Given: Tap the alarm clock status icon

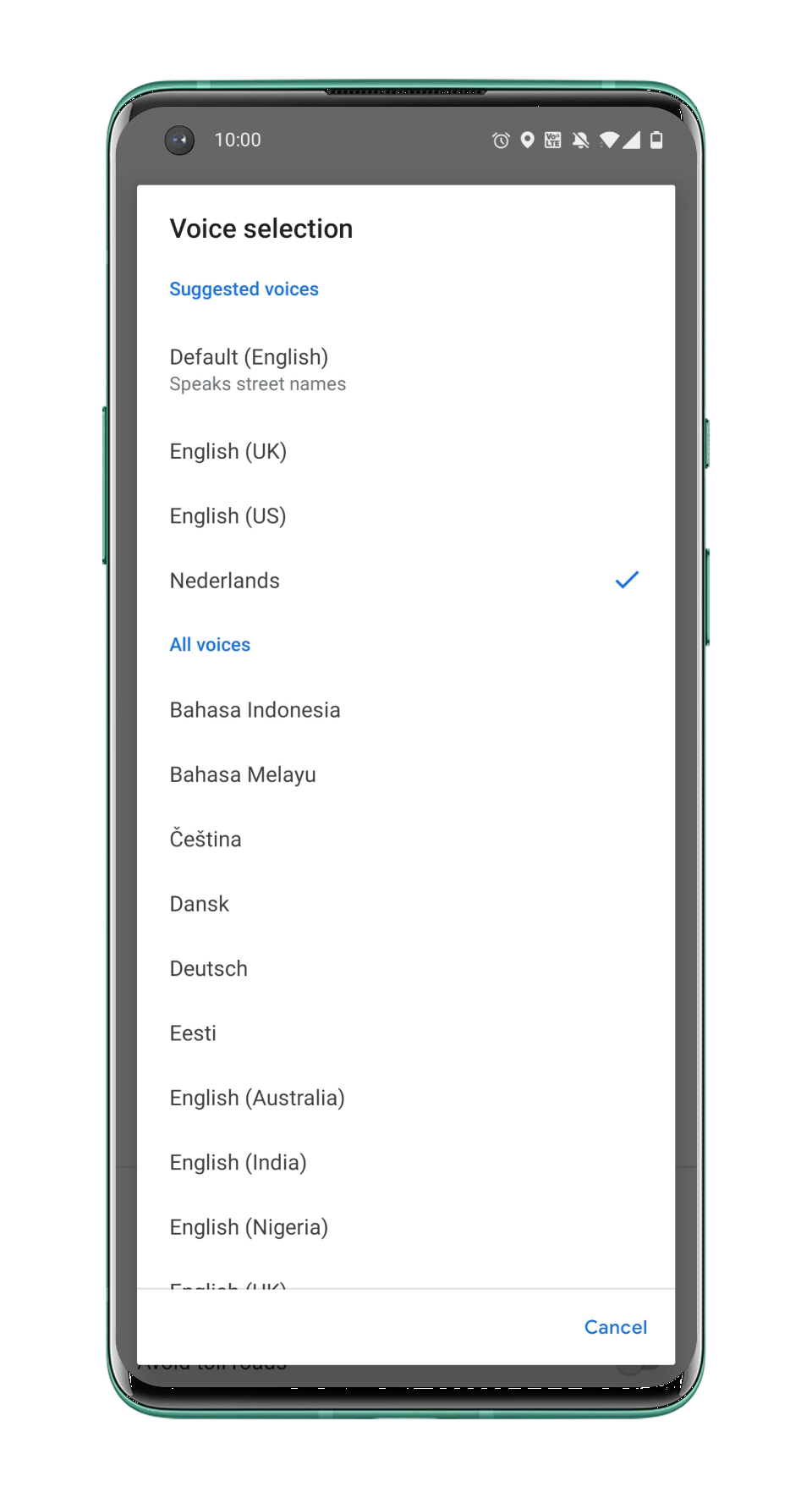Looking at the screenshot, I should click(x=501, y=140).
